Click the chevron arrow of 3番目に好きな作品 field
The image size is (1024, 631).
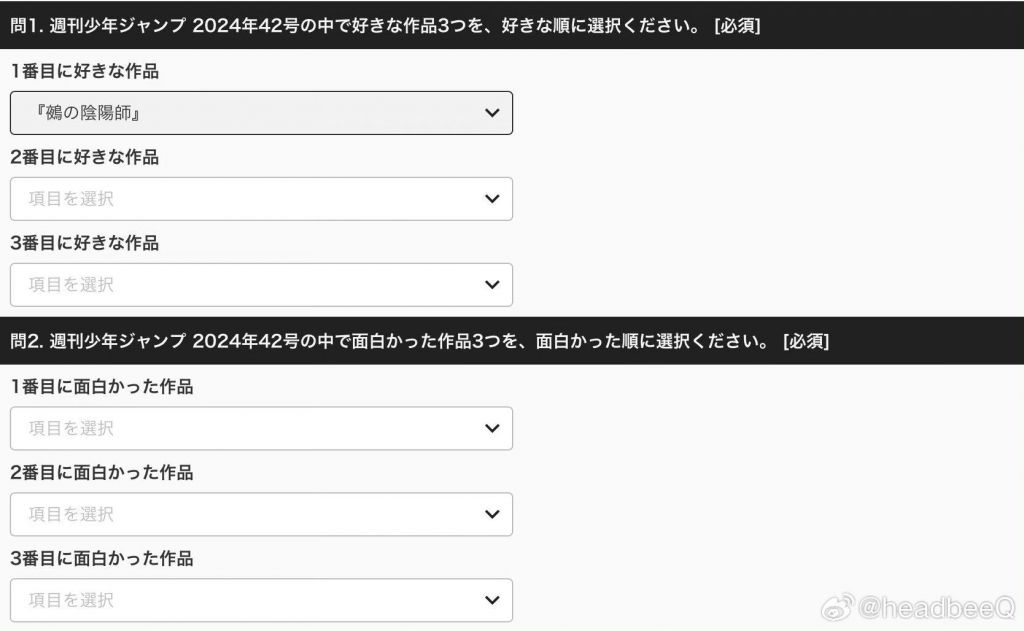pyautogui.click(x=492, y=285)
